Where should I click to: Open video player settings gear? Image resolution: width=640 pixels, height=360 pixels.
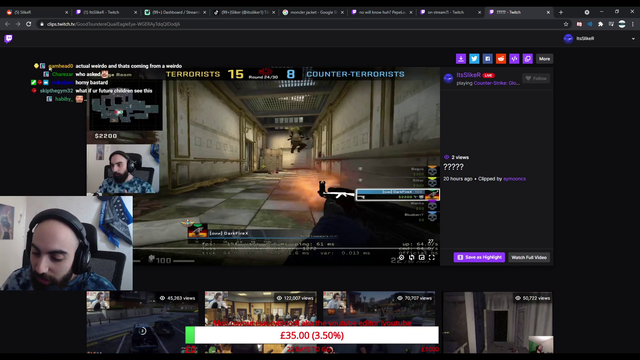click(402, 257)
